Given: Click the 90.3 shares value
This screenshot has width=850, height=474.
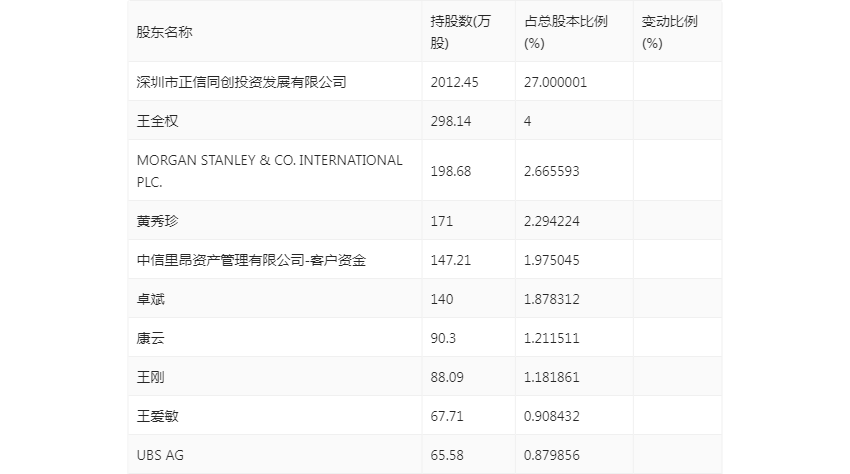Looking at the screenshot, I should pos(442,338).
